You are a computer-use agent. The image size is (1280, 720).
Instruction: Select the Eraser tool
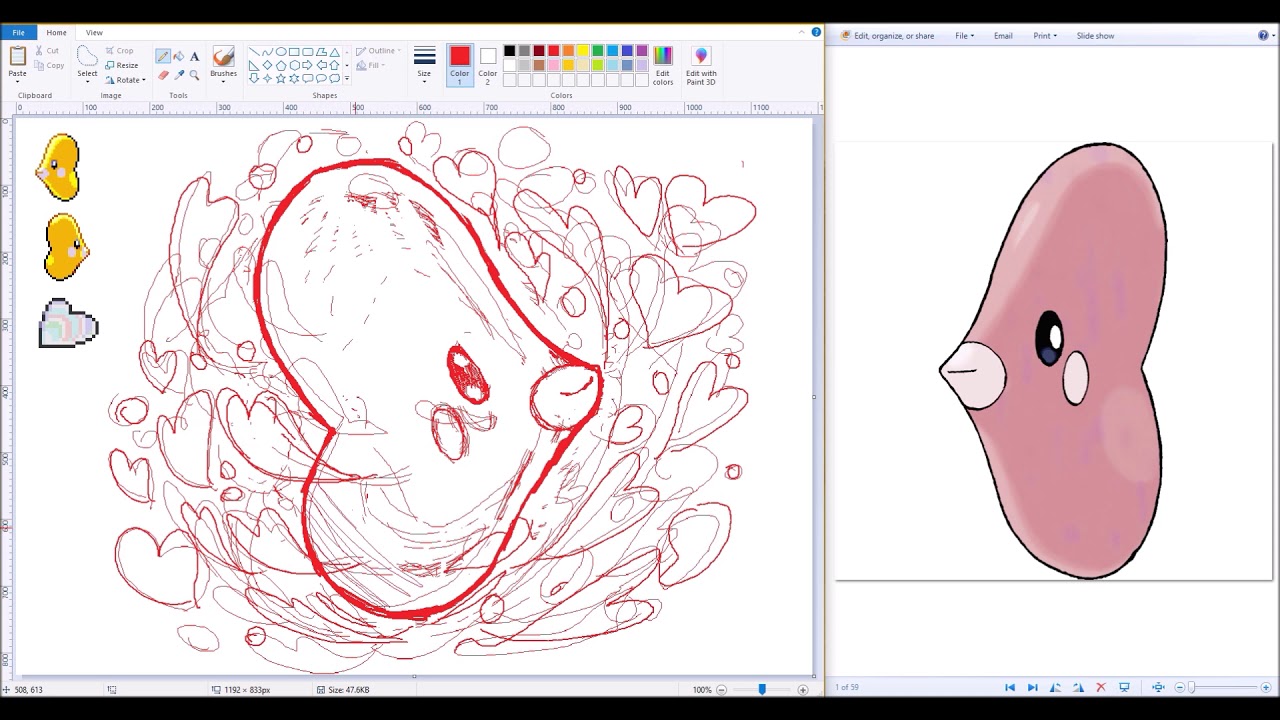tap(163, 75)
